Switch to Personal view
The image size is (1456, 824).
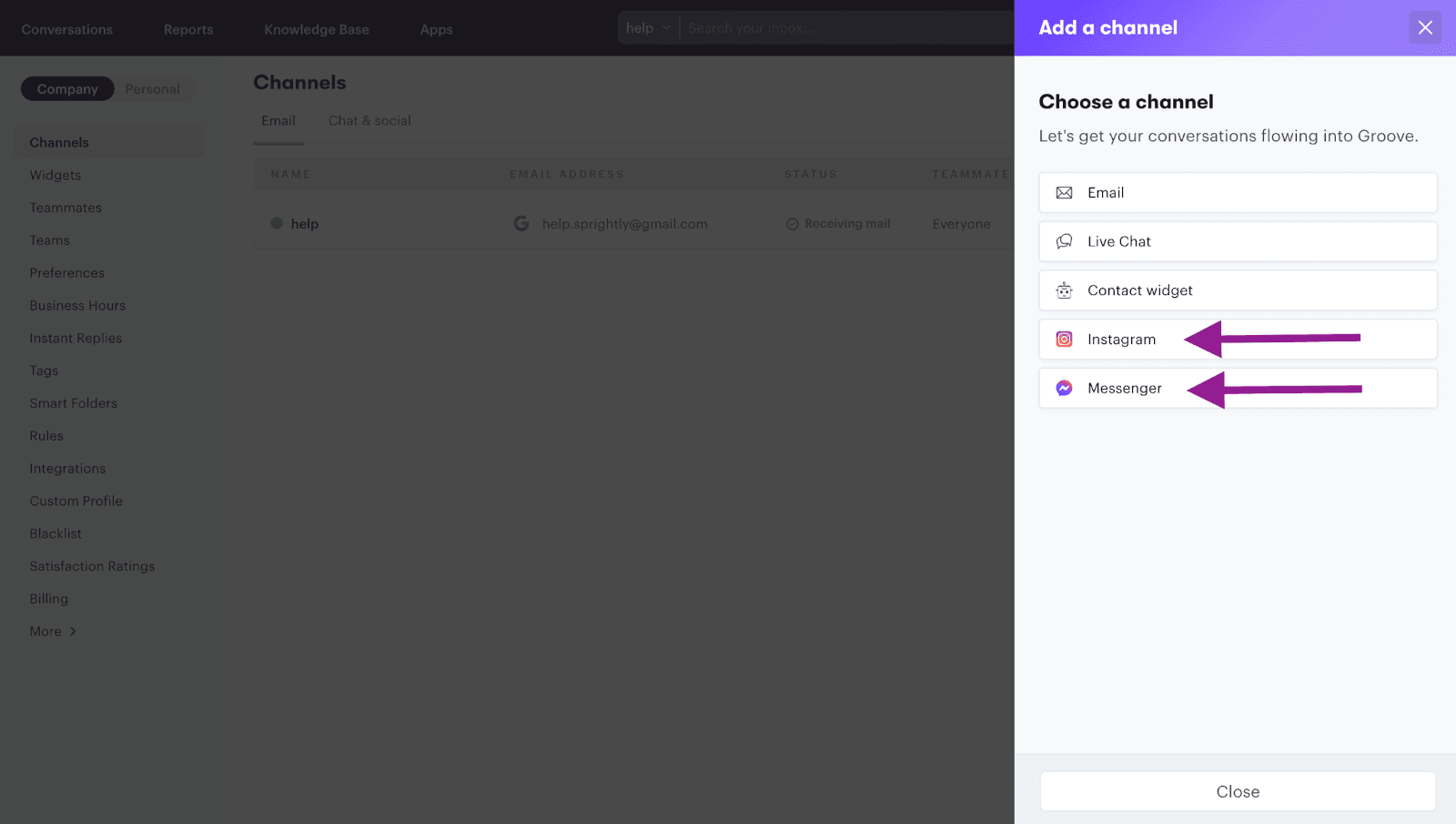pos(152,88)
